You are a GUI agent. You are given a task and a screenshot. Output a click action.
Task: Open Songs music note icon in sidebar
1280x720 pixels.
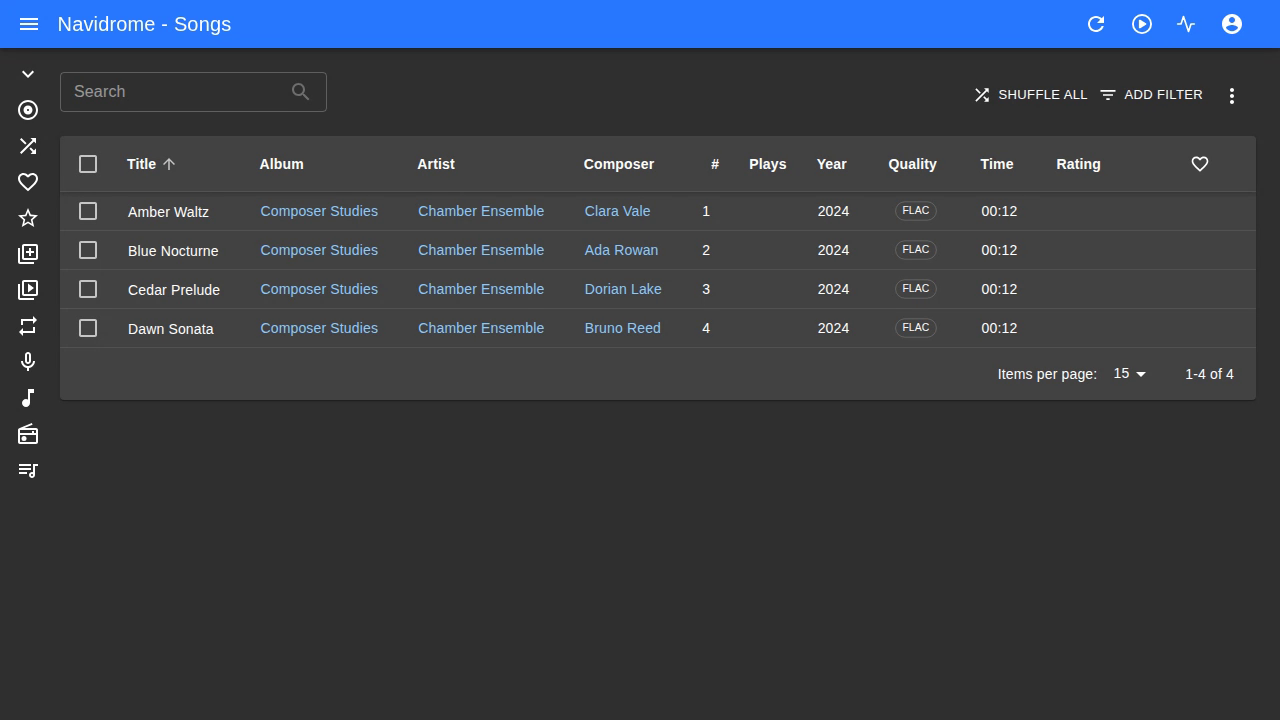(28, 398)
